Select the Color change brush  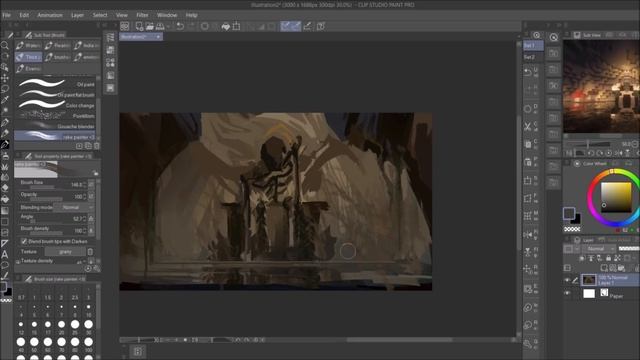pos(55,105)
